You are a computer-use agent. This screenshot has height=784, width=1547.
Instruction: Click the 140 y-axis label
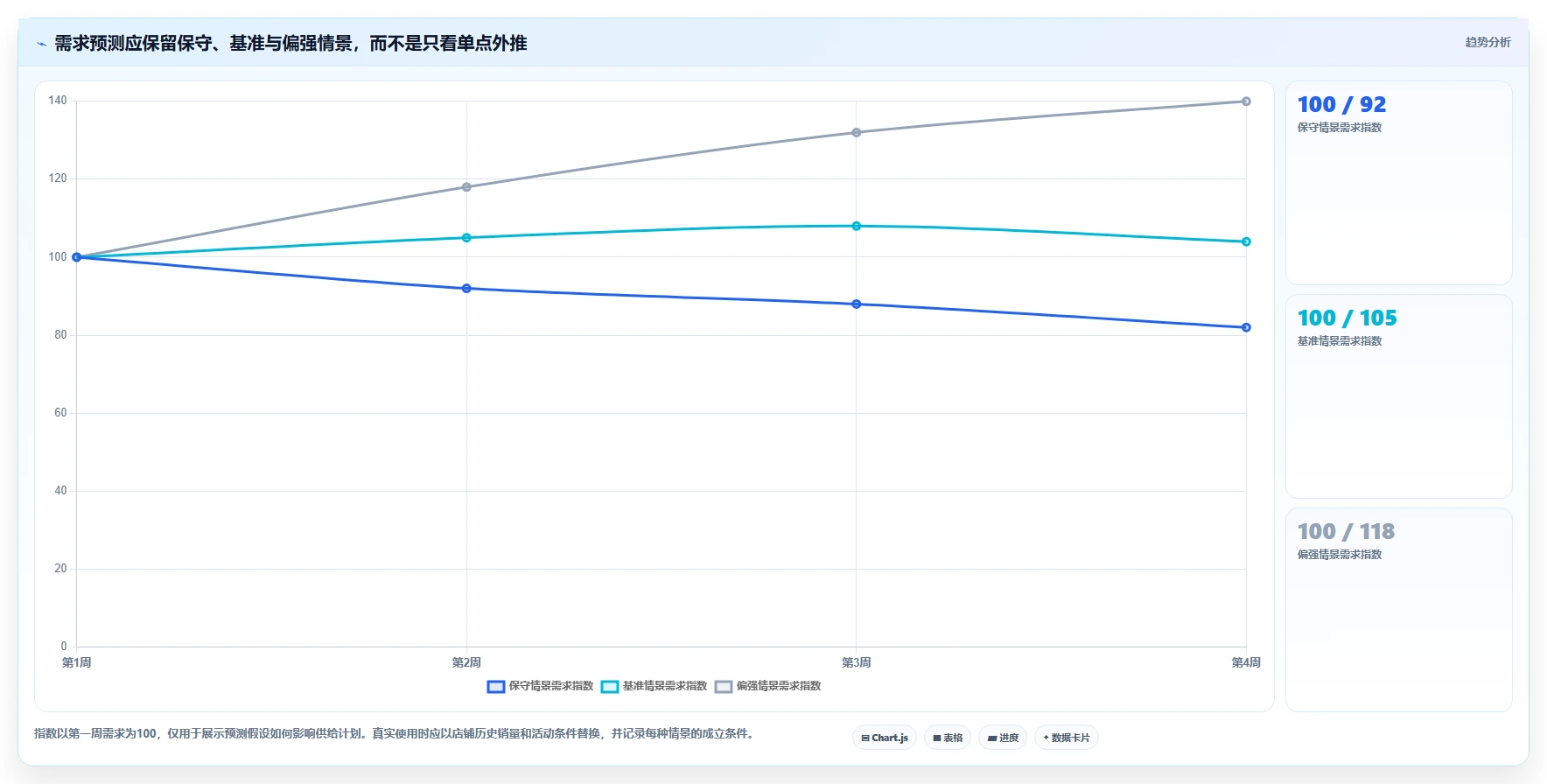point(58,101)
